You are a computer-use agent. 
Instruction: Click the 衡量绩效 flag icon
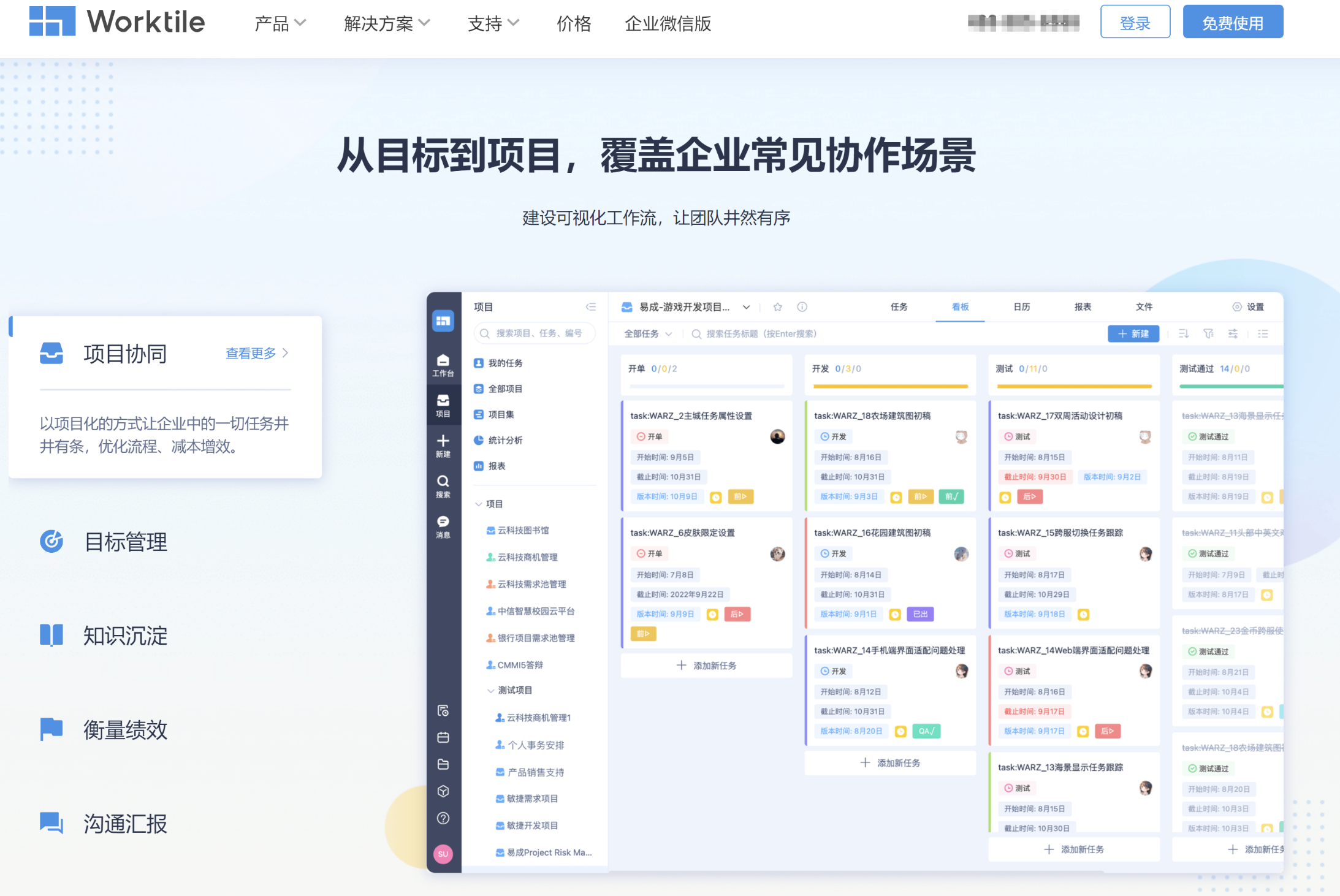click(51, 729)
